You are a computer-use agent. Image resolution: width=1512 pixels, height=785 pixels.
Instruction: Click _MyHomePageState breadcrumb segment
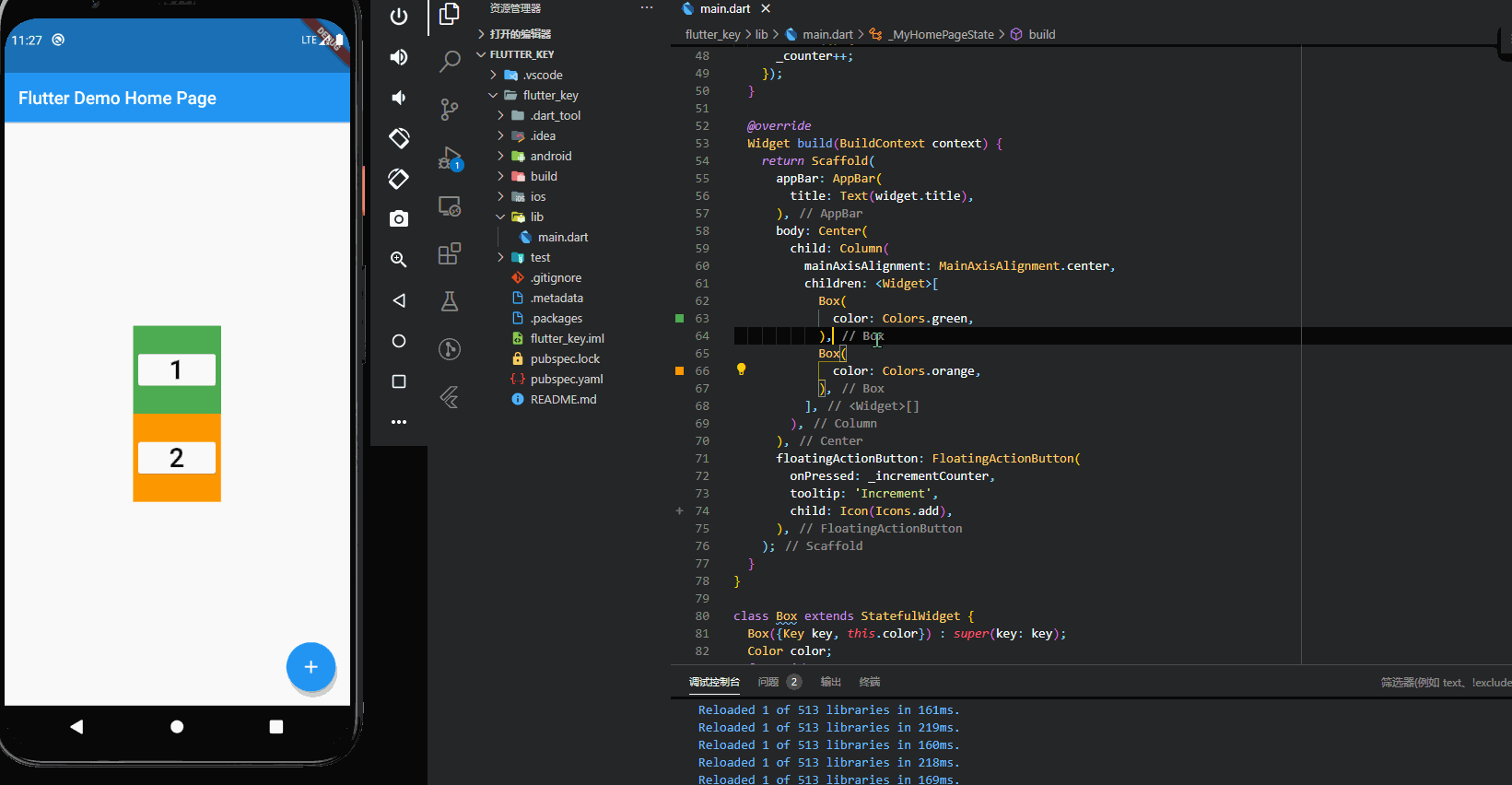pyautogui.click(x=932, y=34)
